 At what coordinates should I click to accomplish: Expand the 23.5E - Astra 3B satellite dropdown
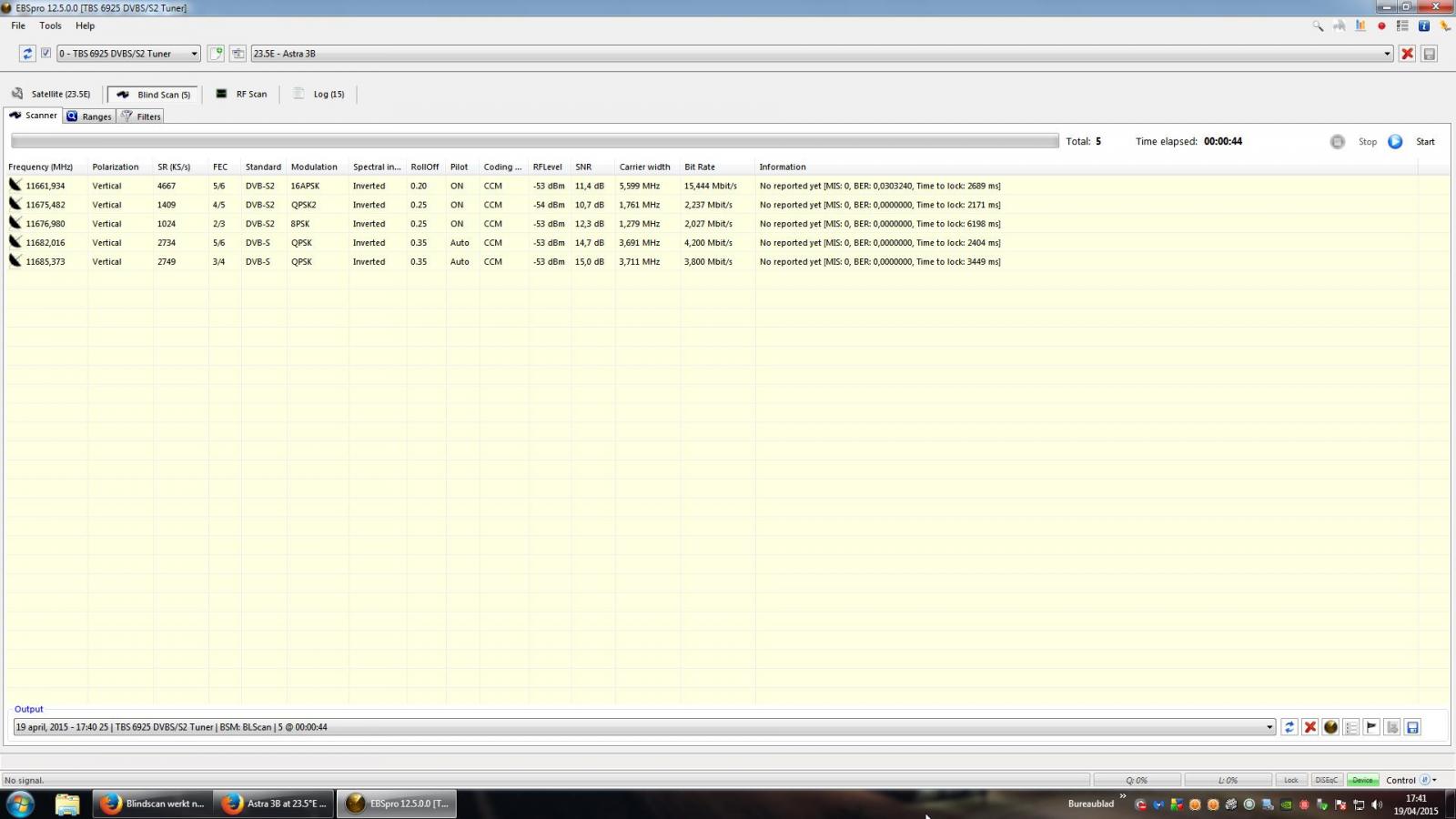tap(822, 54)
